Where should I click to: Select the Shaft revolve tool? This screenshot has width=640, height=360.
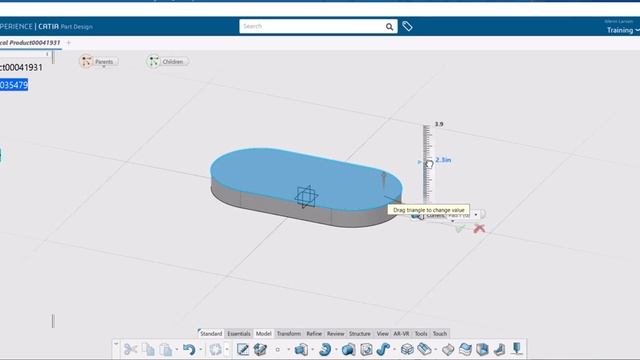325,349
